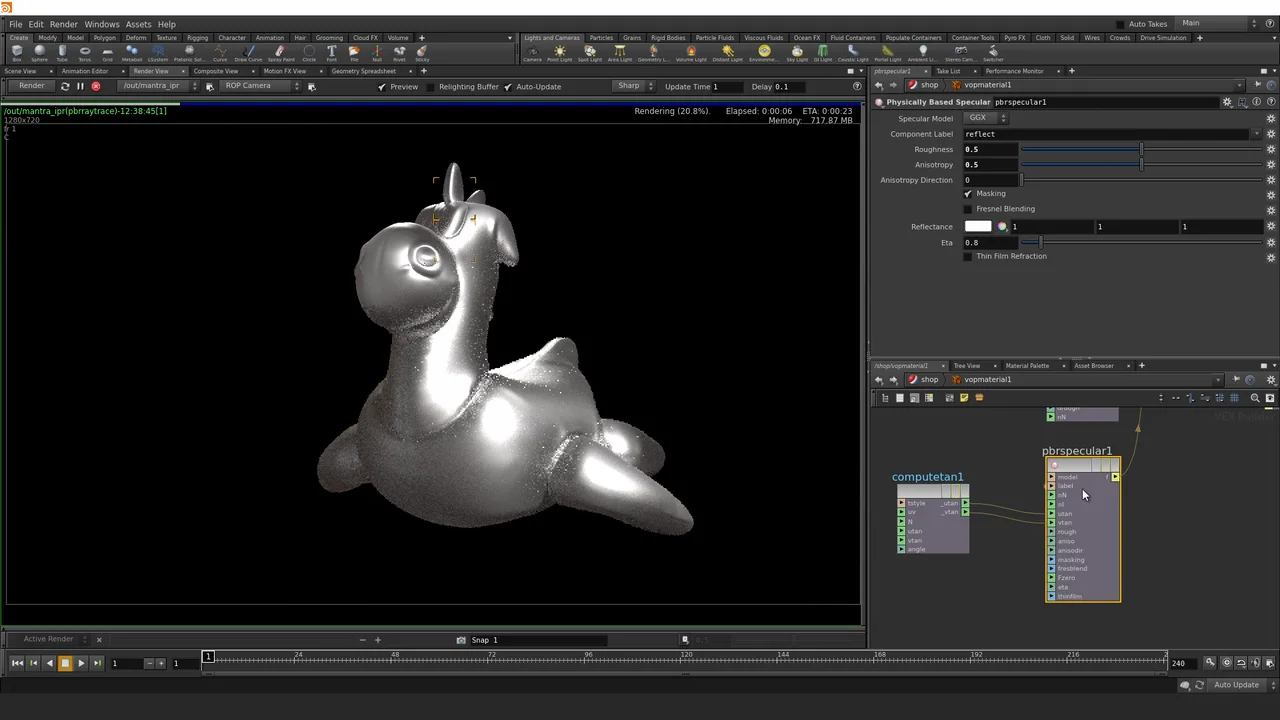Stop the render with red icon

tap(96, 86)
